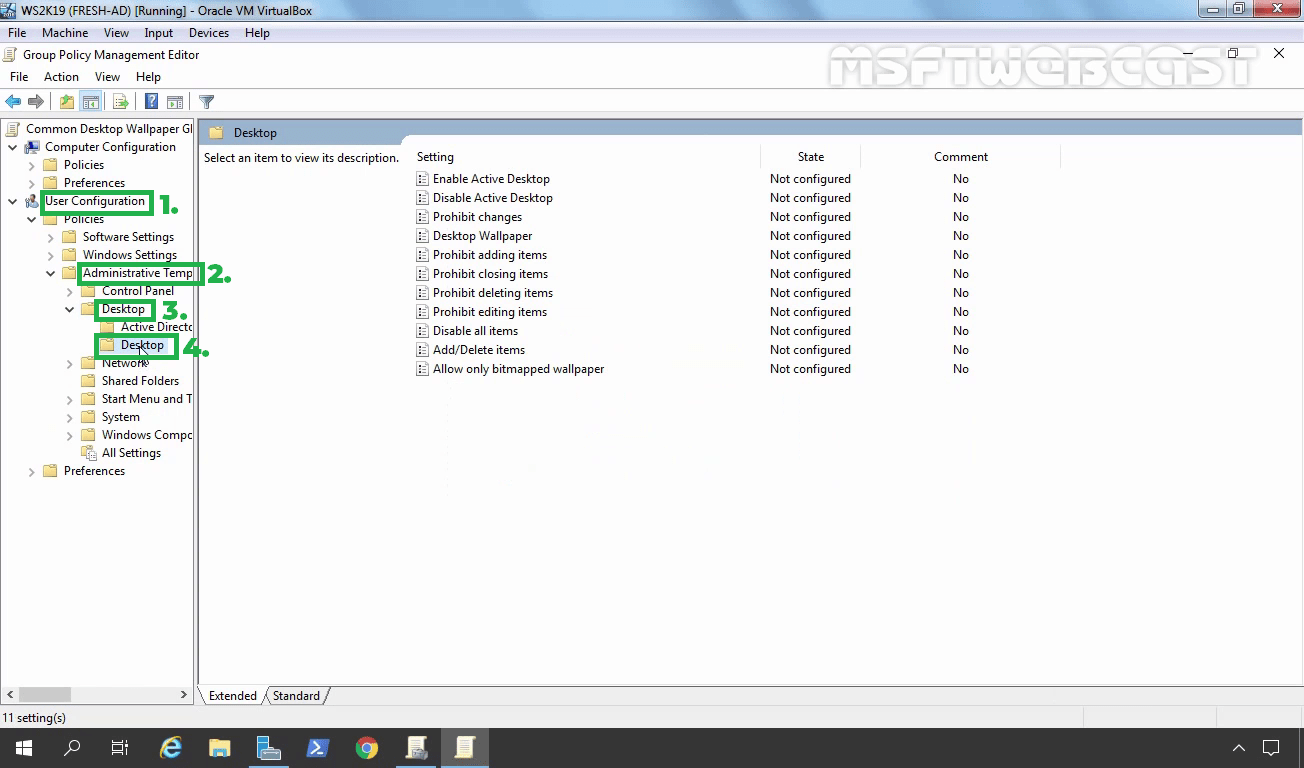Click the Forward navigation arrow
Screen dimensions: 1304x768
pyautogui.click(x=35, y=100)
